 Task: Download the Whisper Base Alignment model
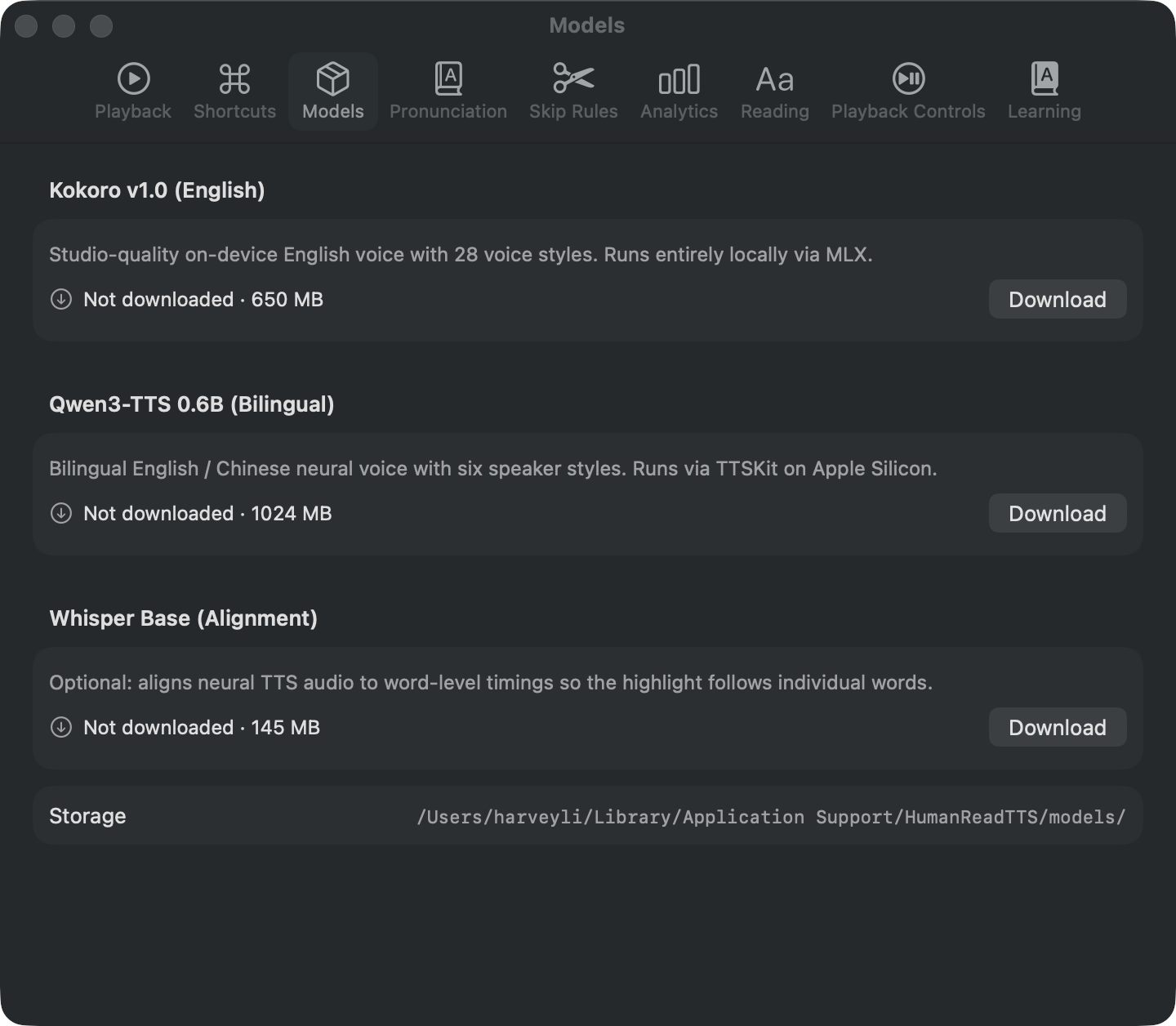[1058, 727]
